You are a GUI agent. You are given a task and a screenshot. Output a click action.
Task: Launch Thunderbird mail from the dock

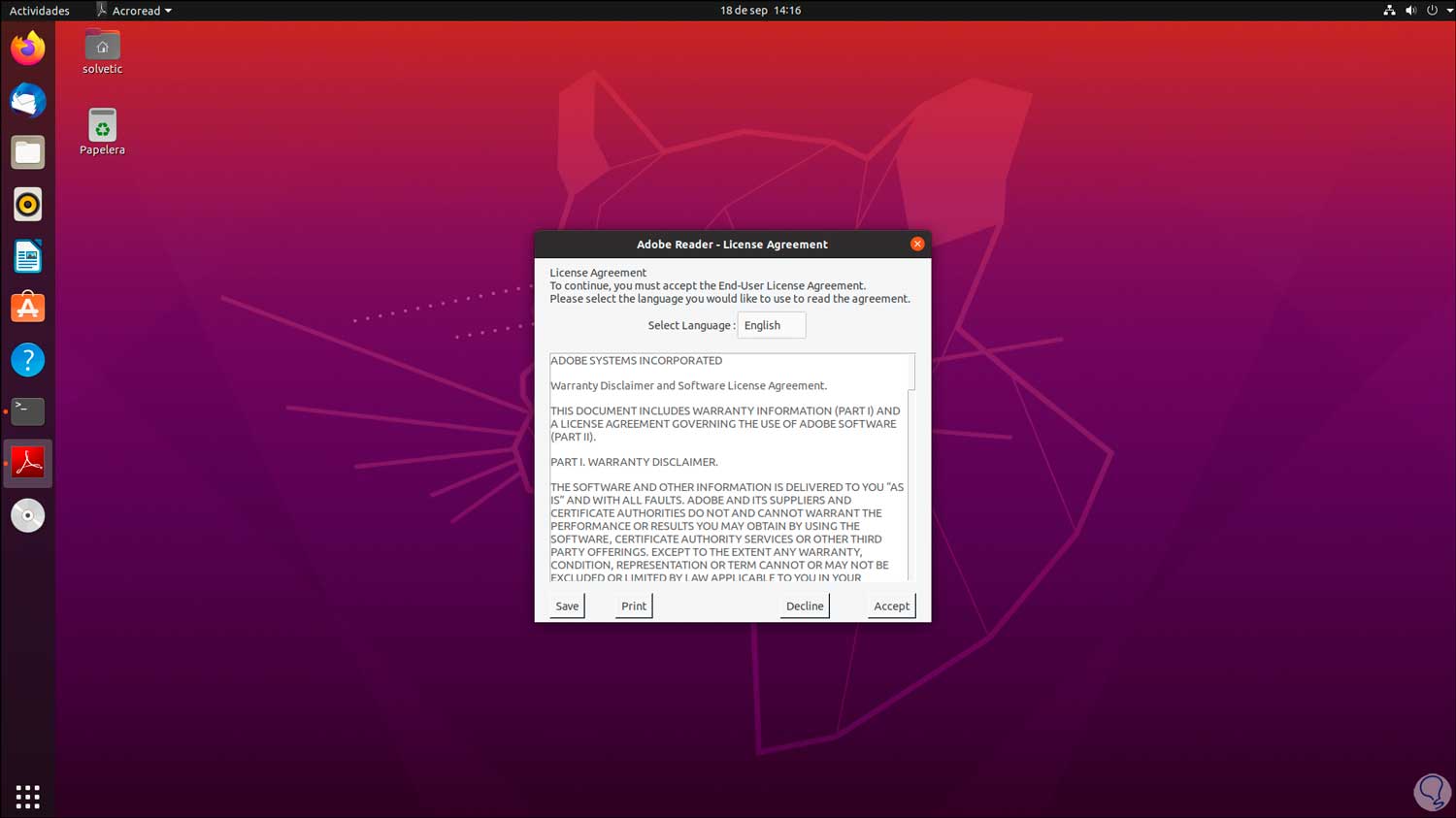point(28,101)
